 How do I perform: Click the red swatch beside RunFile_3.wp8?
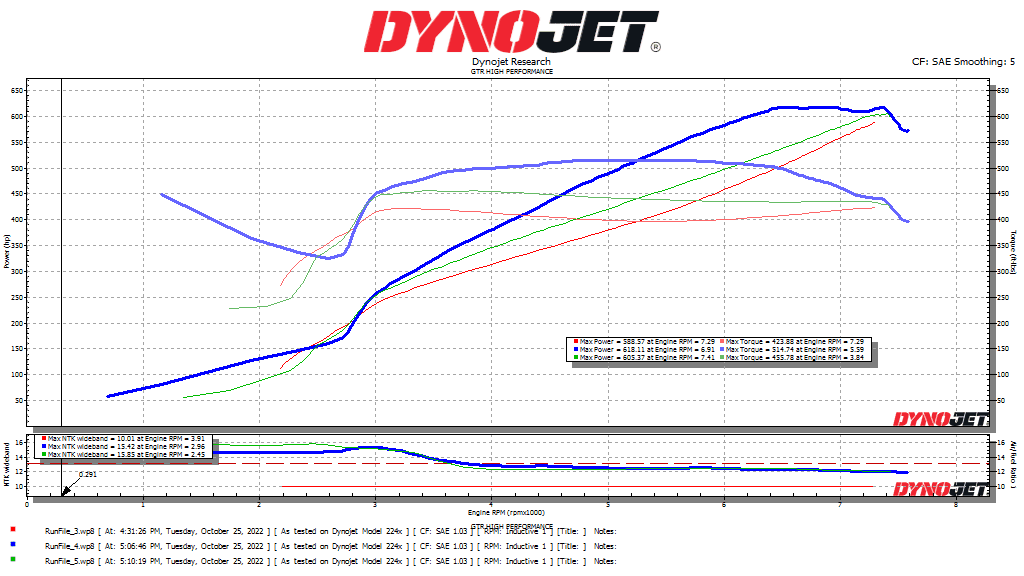click(13, 529)
